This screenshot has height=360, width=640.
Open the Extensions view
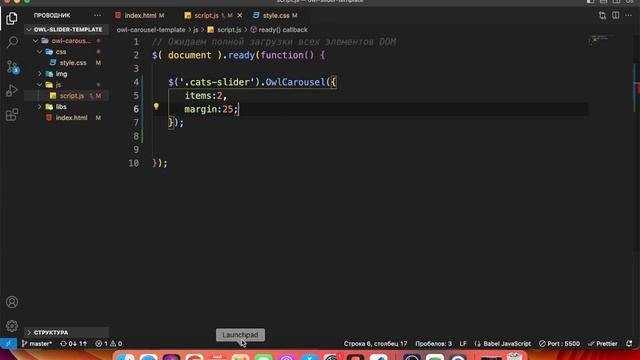12,115
